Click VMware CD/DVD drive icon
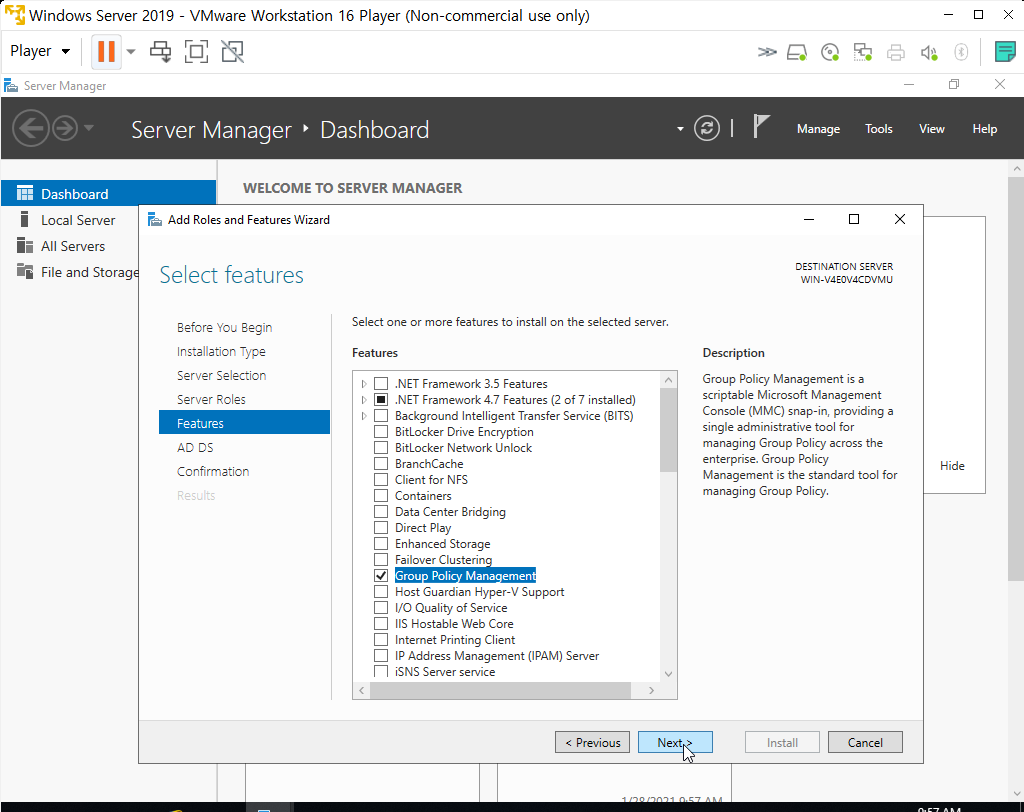This screenshot has height=812, width=1024. [830, 52]
